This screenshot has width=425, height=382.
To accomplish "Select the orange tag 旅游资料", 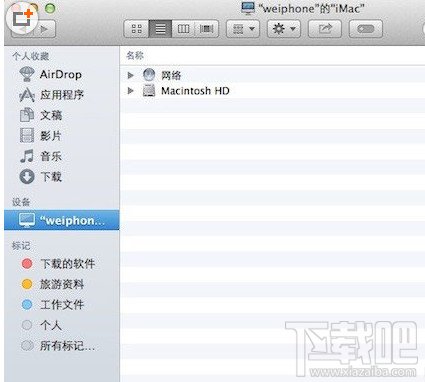I will pyautogui.click(x=52, y=284).
